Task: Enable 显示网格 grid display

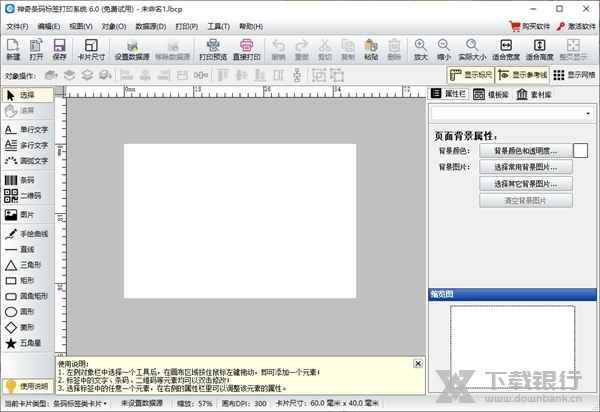Action: tap(576, 75)
